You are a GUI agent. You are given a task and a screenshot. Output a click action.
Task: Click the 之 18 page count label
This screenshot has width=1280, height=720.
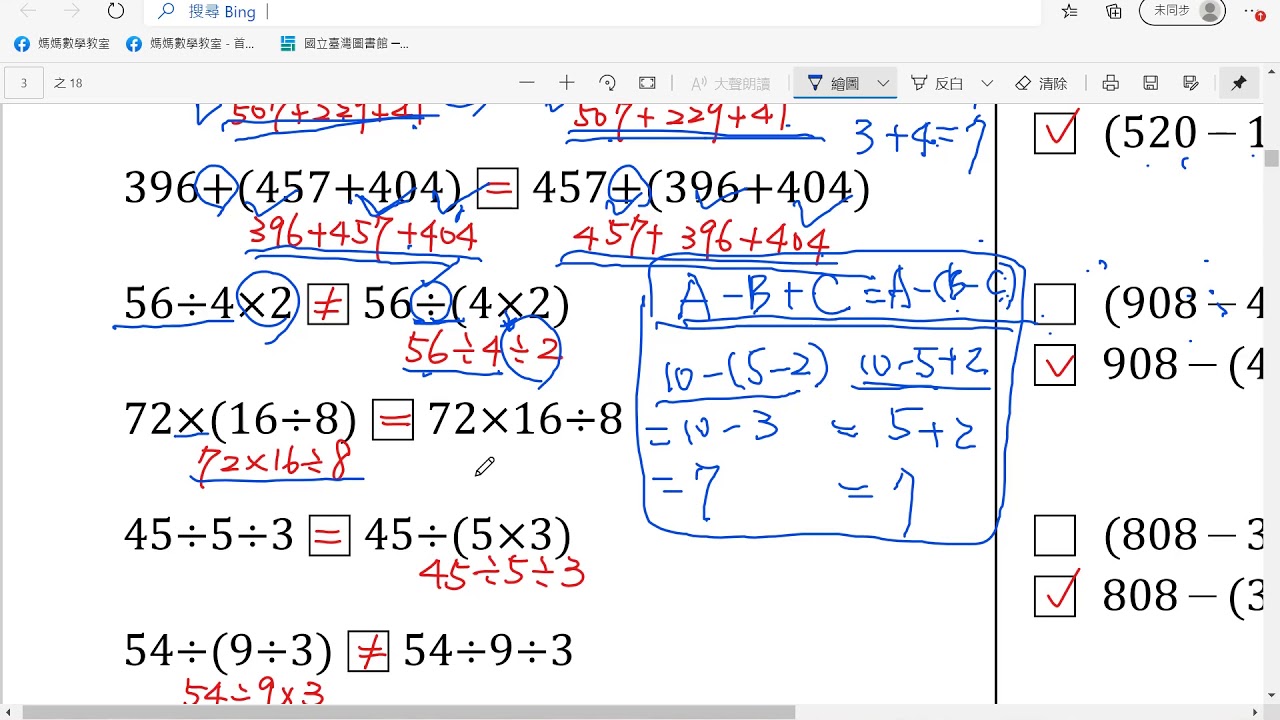click(68, 83)
